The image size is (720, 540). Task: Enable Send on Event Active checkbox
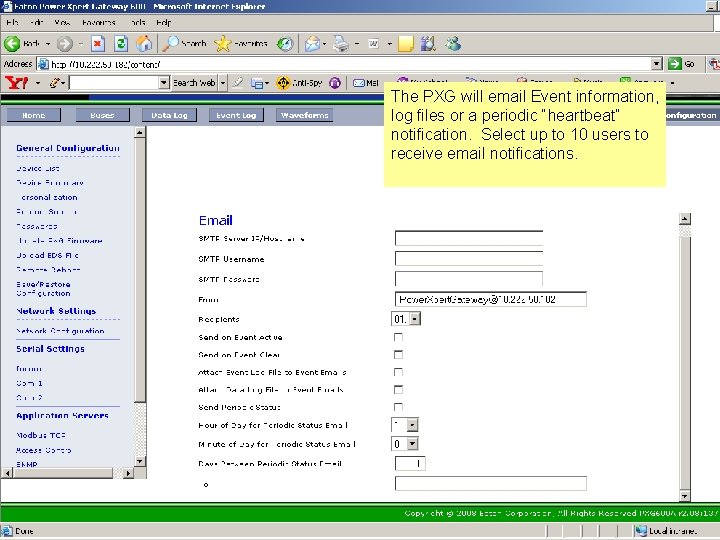398,338
